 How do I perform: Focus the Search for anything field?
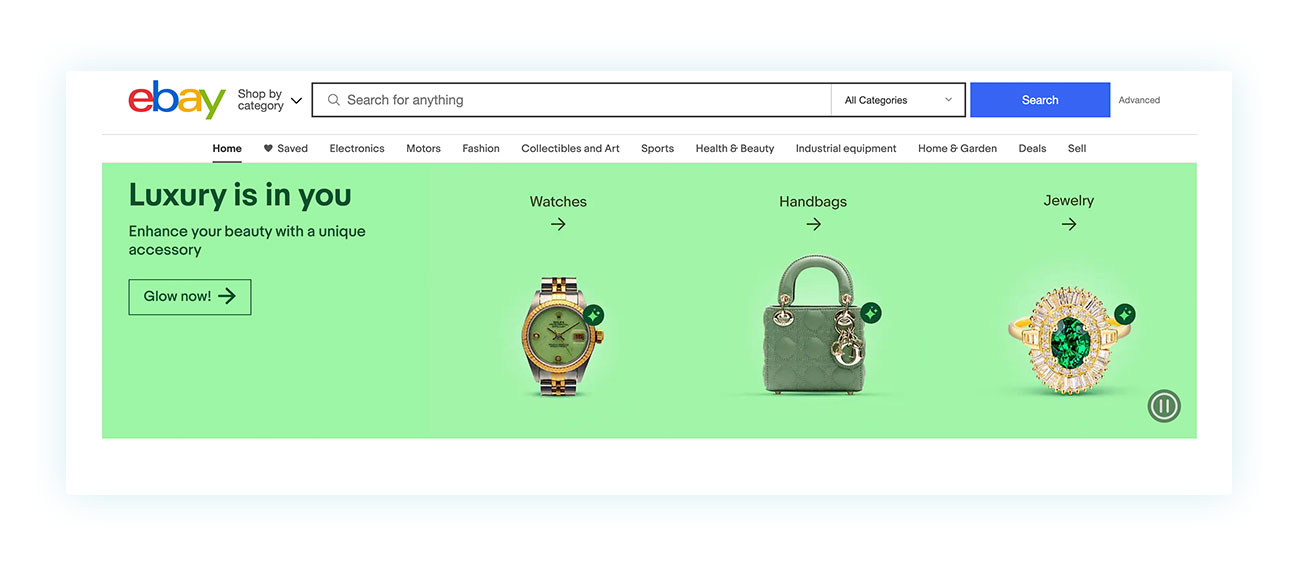click(571, 100)
